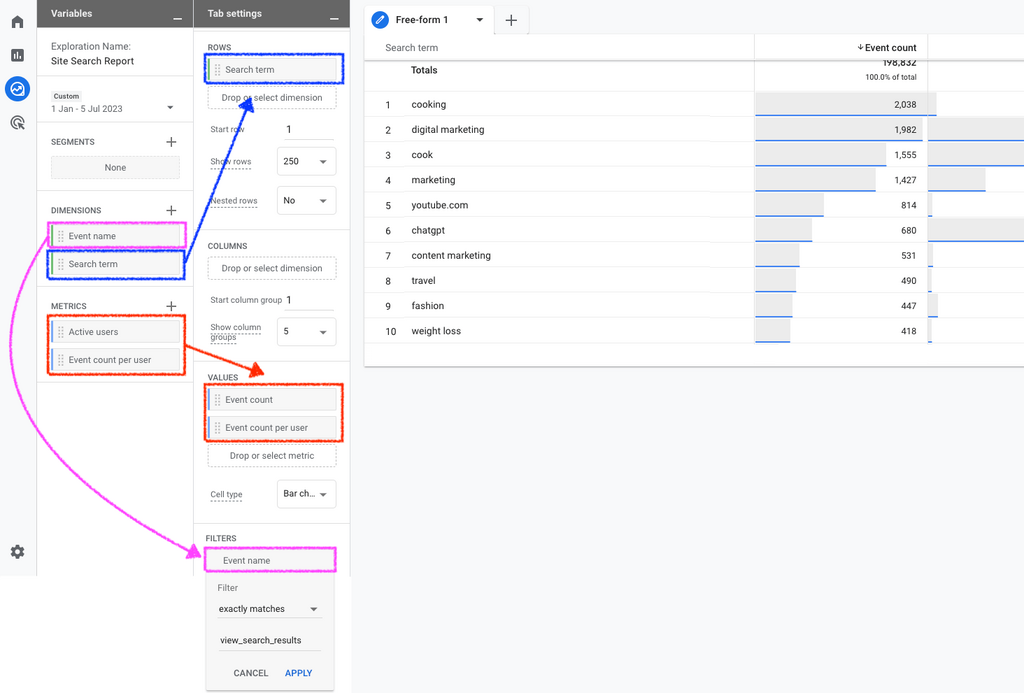Add a new segment with plus icon
The height and width of the screenshot is (693, 1024).
click(x=171, y=142)
